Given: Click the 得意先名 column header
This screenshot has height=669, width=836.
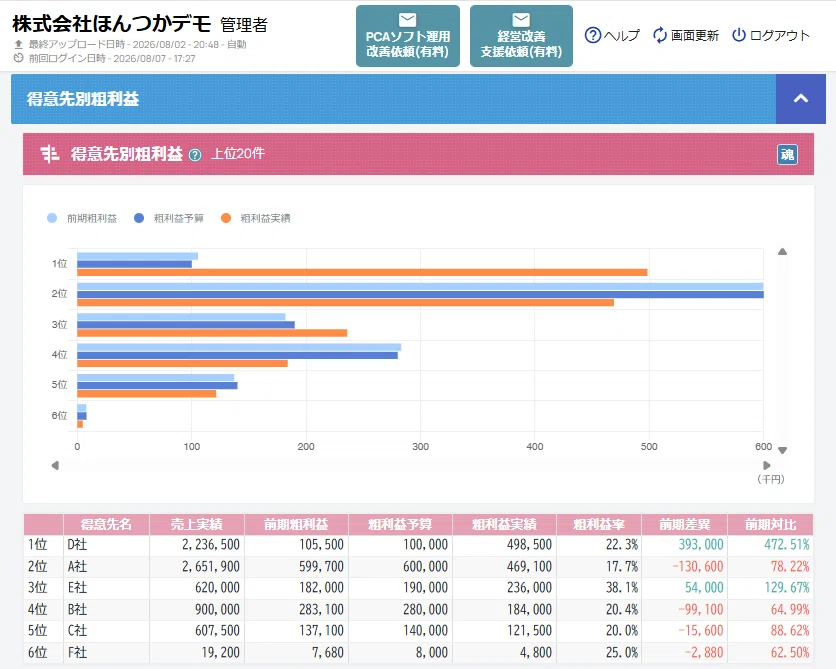Looking at the screenshot, I should 106,525.
